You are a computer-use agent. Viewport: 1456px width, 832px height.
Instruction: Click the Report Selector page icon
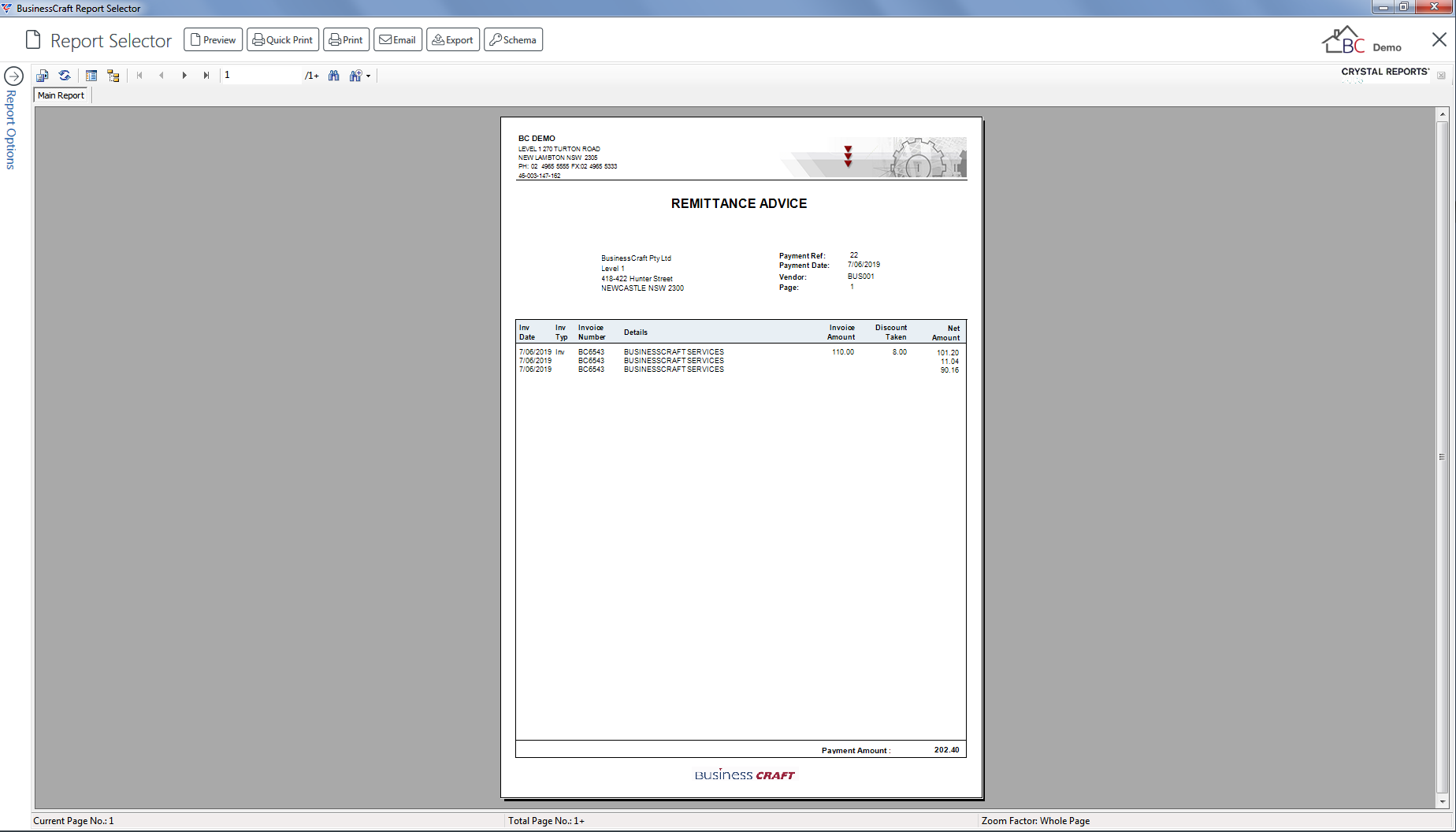[x=33, y=39]
